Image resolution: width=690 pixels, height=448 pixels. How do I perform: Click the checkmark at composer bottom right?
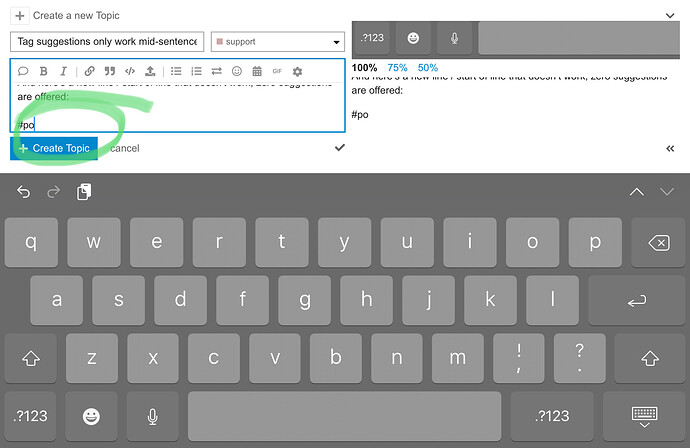340,147
